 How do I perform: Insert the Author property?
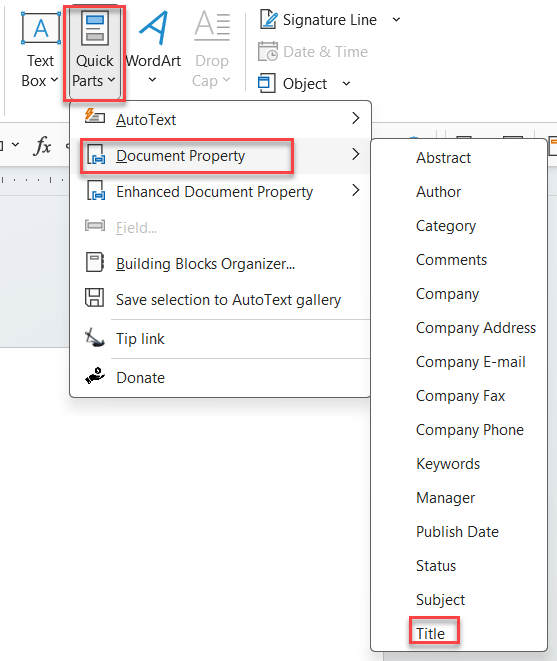click(459, 192)
